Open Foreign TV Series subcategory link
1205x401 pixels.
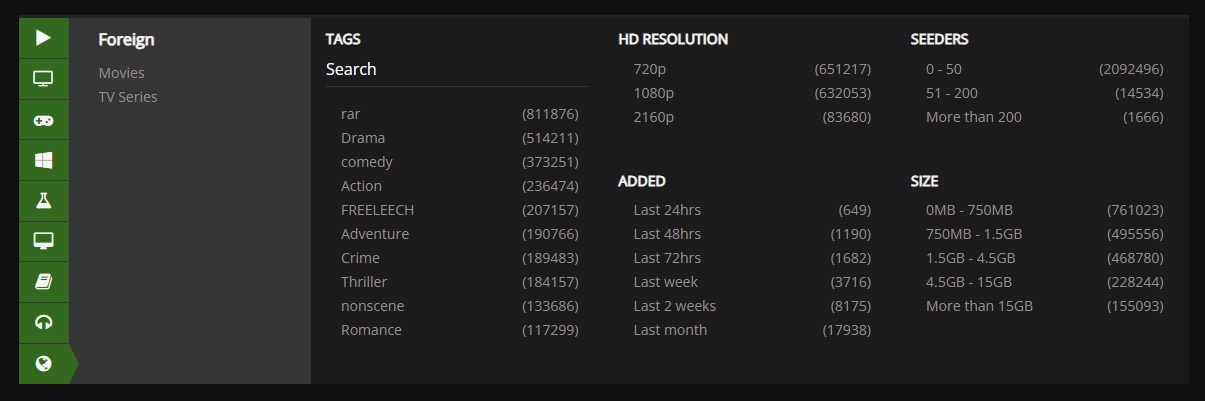point(127,97)
